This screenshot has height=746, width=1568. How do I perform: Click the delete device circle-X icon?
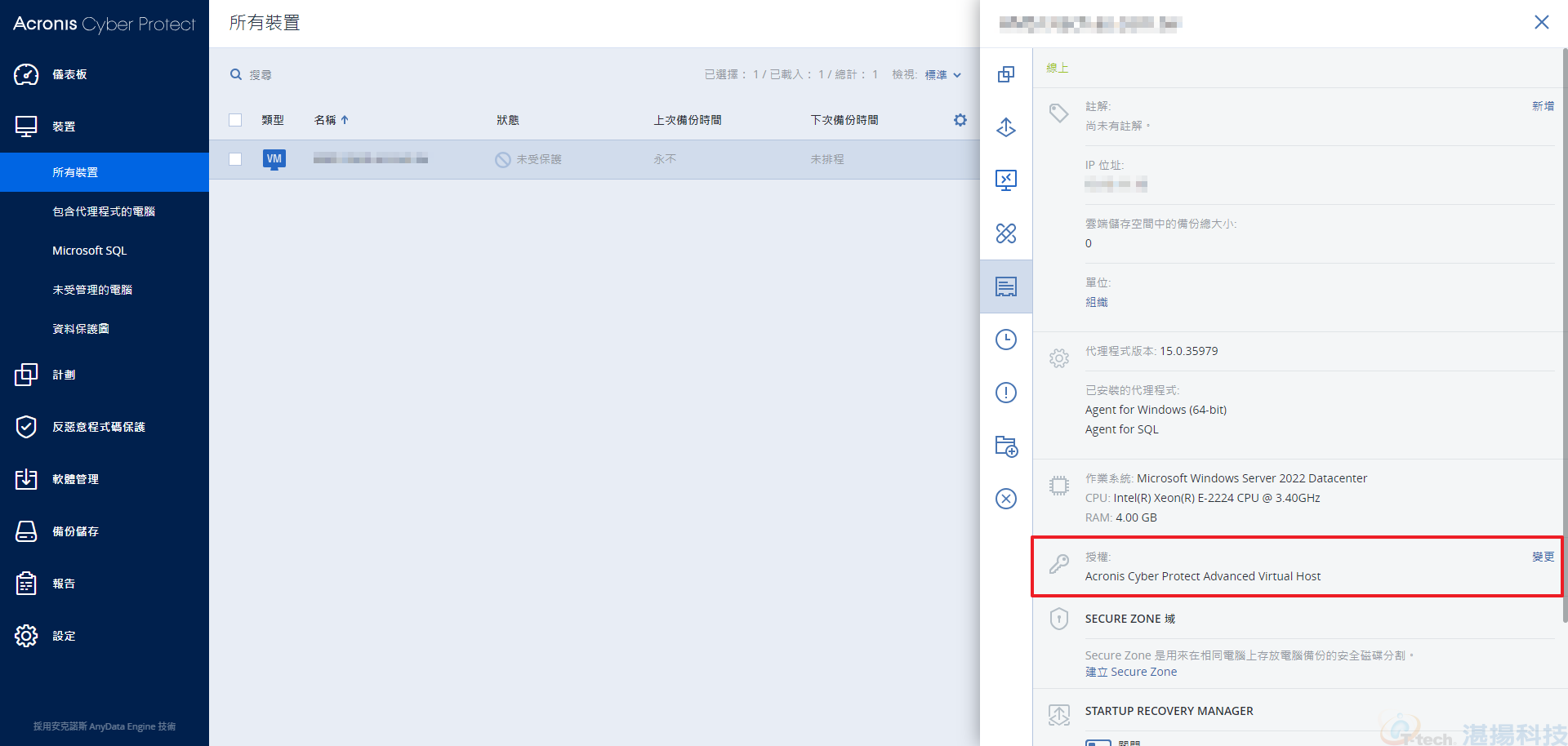point(1006,499)
